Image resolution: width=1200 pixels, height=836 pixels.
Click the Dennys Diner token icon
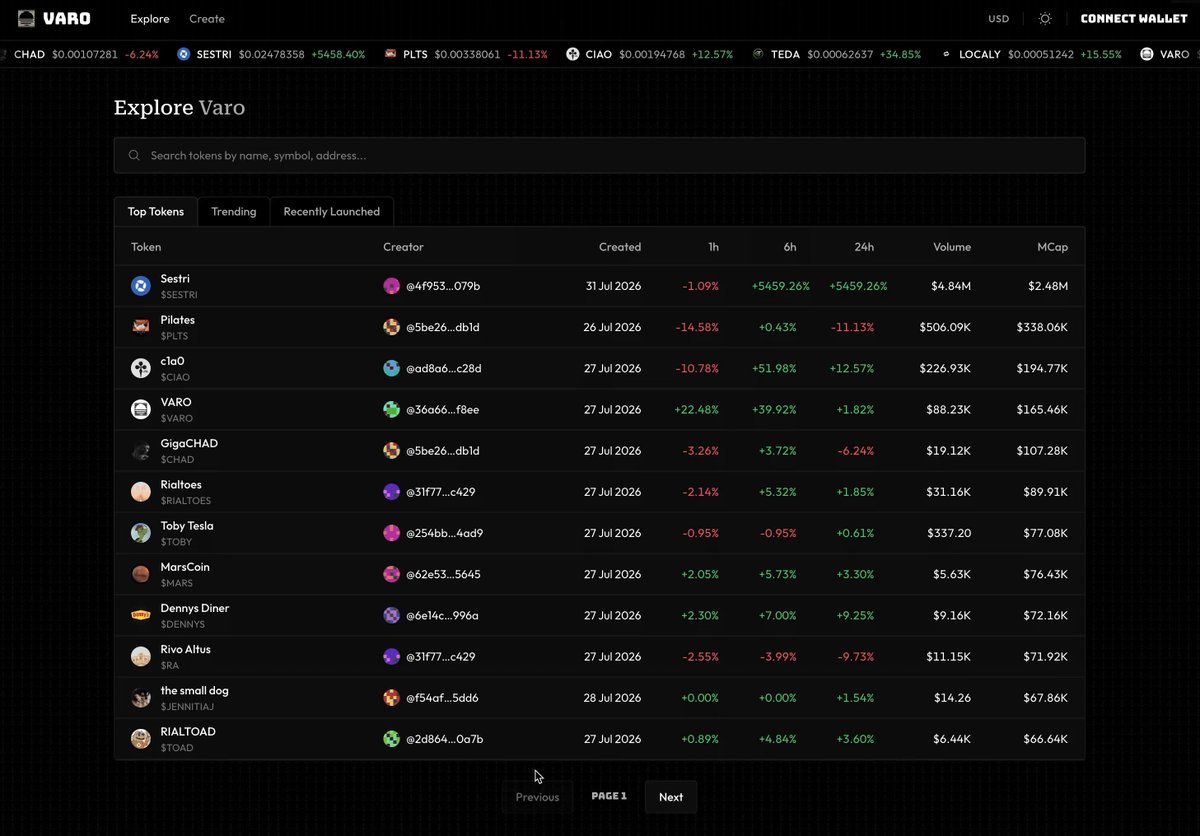pyautogui.click(x=141, y=615)
